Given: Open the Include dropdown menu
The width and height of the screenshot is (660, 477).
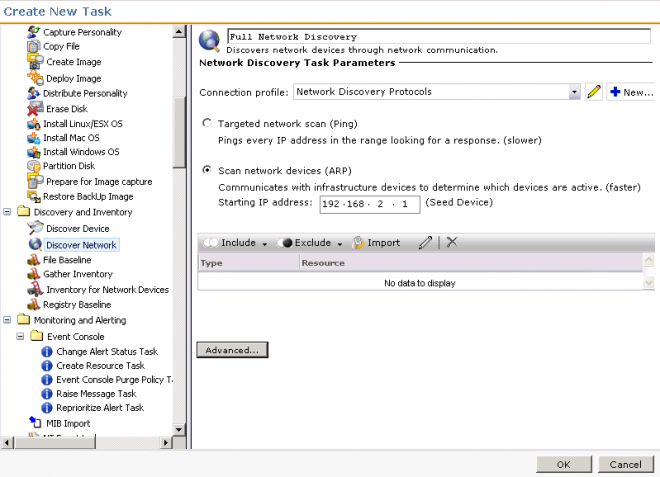Looking at the screenshot, I should 264,244.
